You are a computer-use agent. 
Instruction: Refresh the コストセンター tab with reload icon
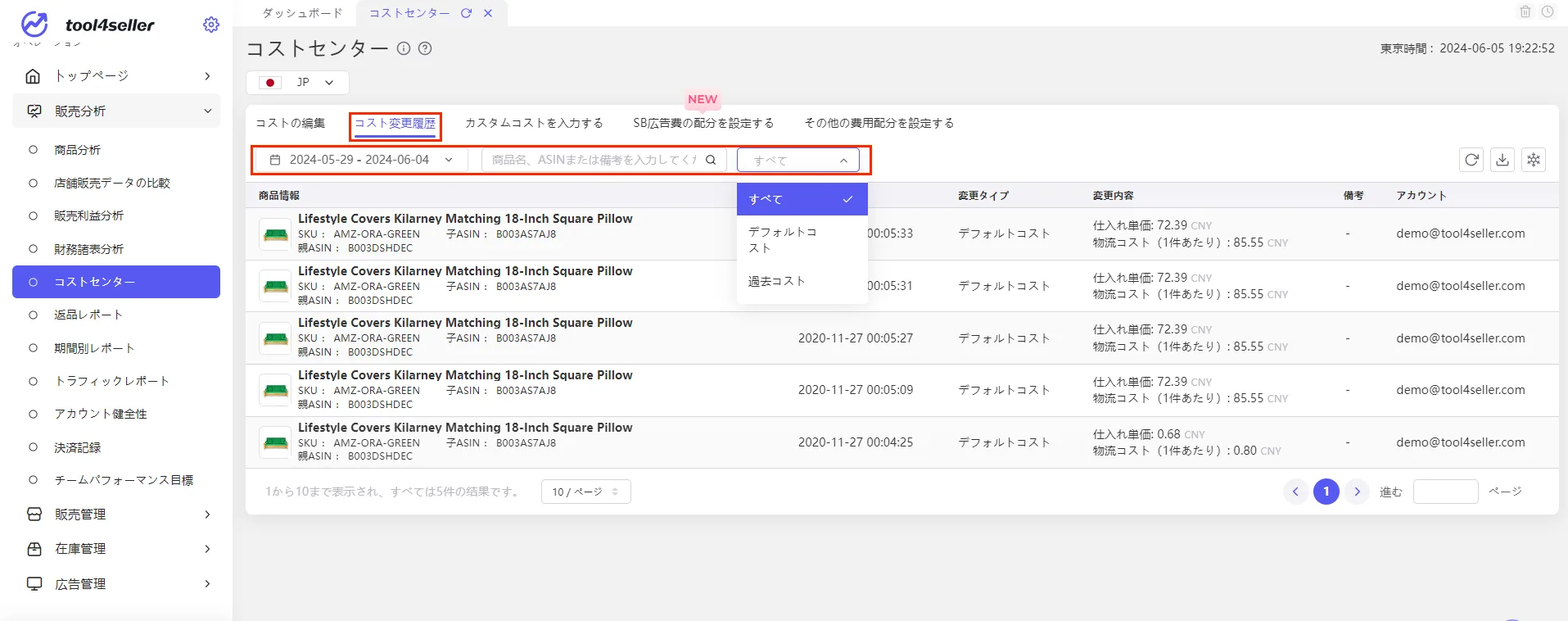(466, 13)
